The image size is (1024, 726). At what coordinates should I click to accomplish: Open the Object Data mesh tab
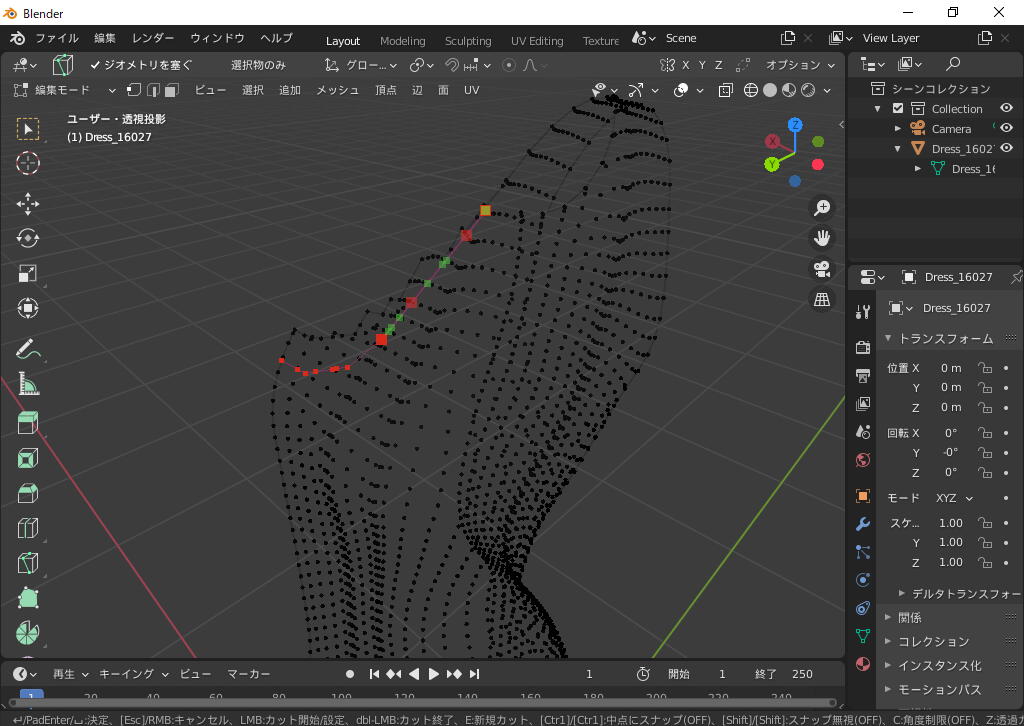coord(863,636)
